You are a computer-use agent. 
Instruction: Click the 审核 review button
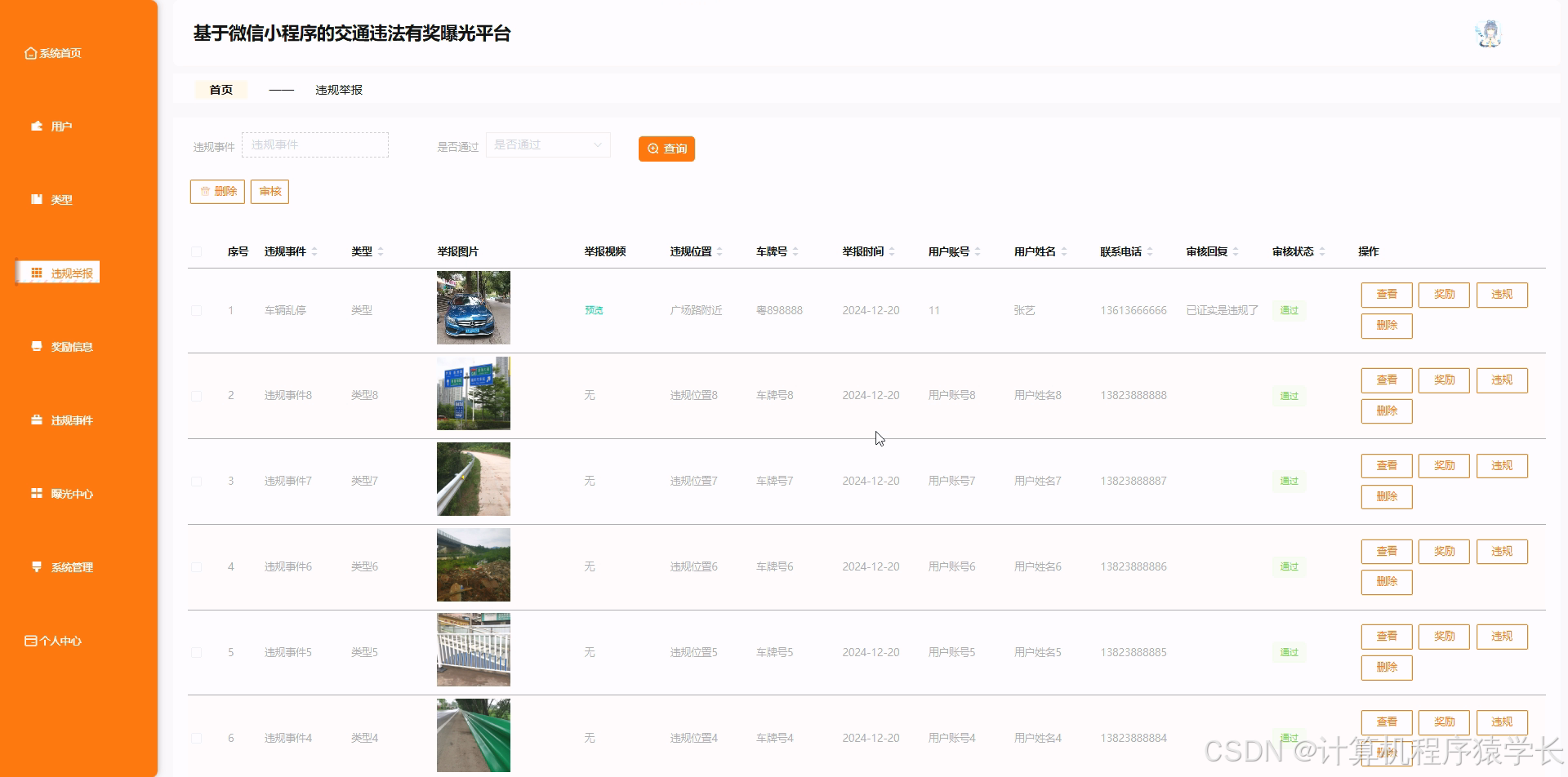tap(269, 191)
